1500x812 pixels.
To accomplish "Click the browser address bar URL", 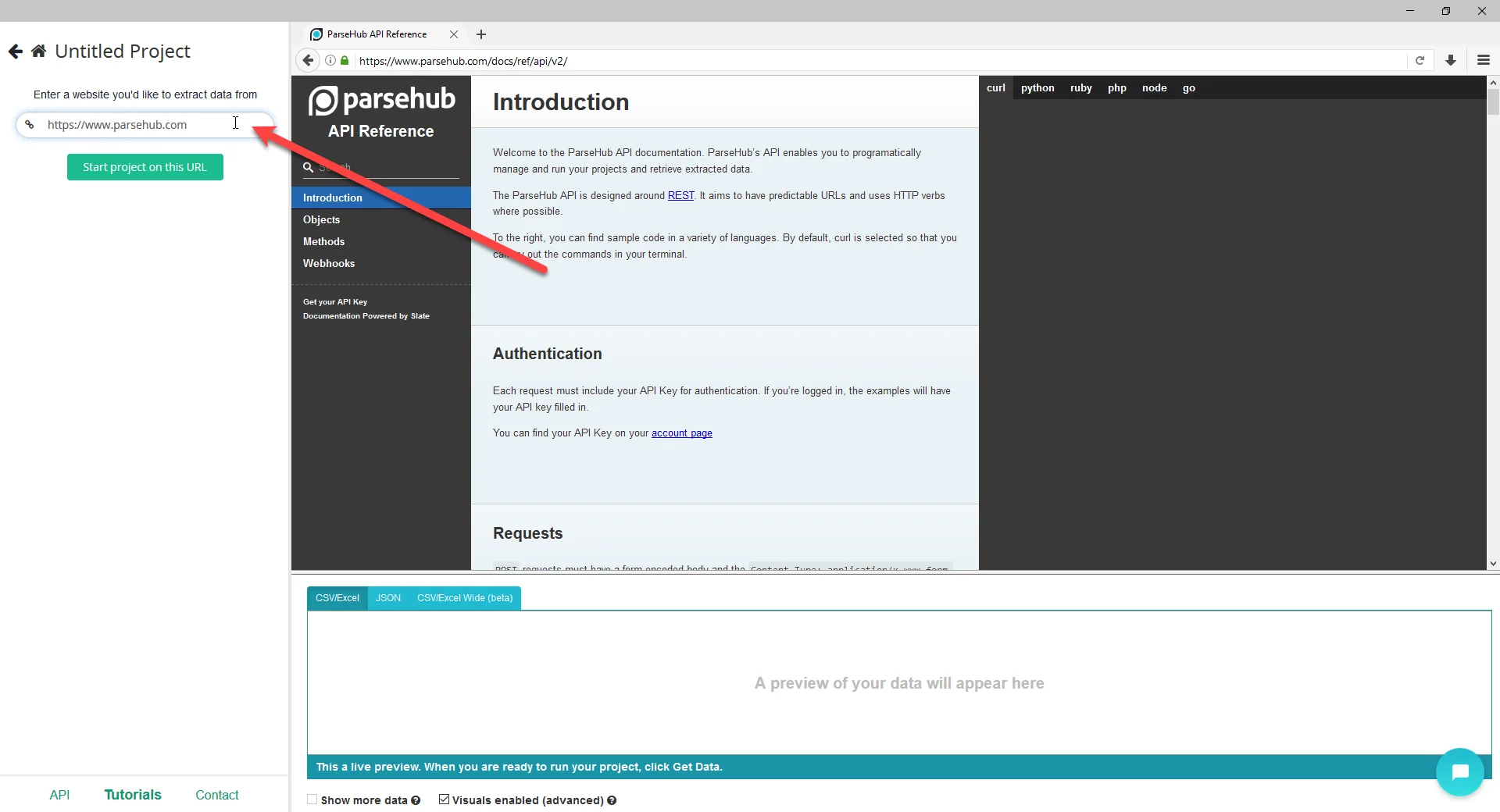I will (882, 60).
